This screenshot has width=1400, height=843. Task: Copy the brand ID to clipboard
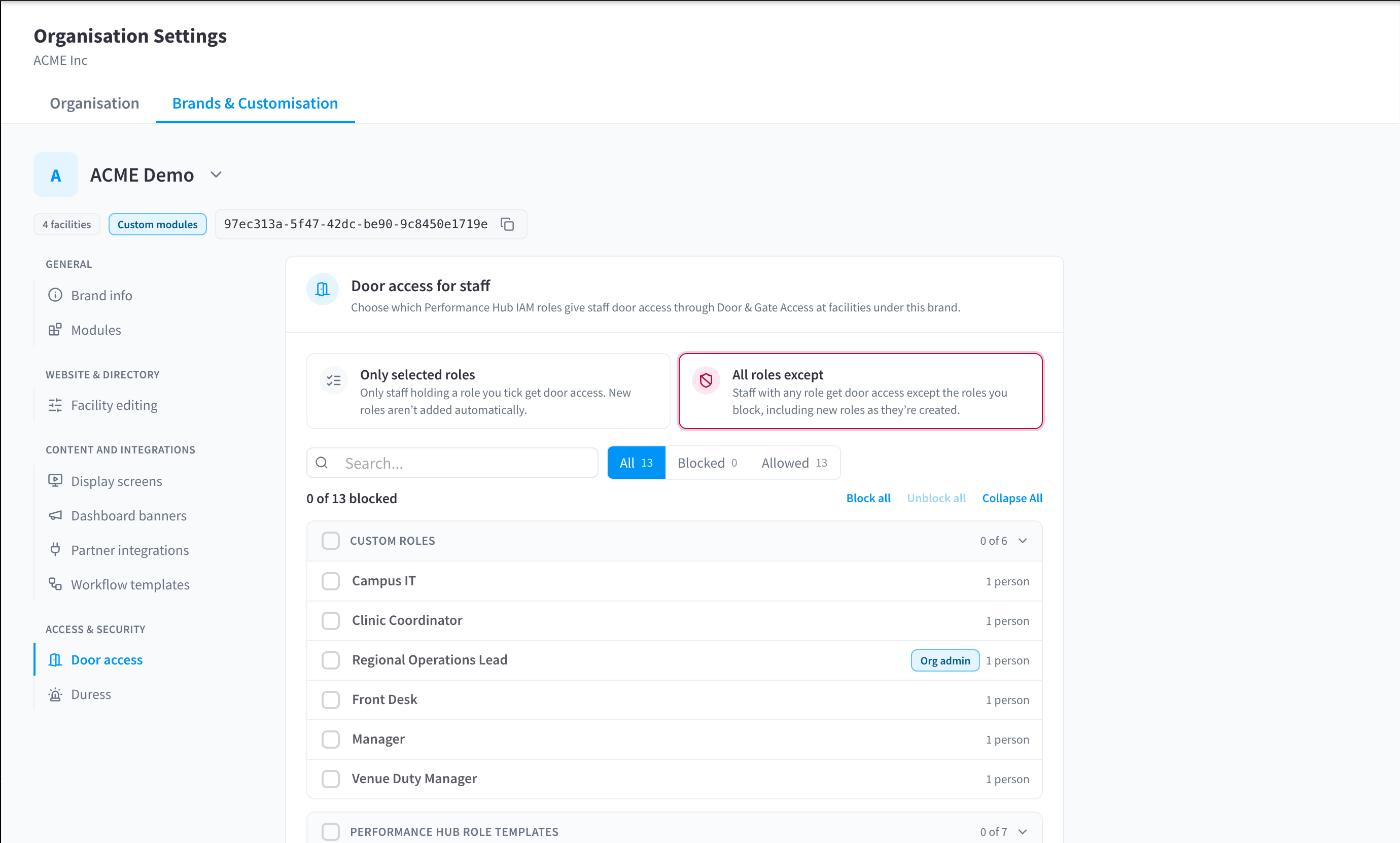(x=507, y=224)
